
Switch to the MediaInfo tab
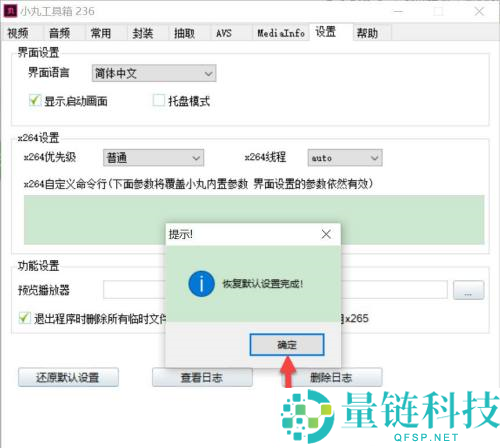281,33
